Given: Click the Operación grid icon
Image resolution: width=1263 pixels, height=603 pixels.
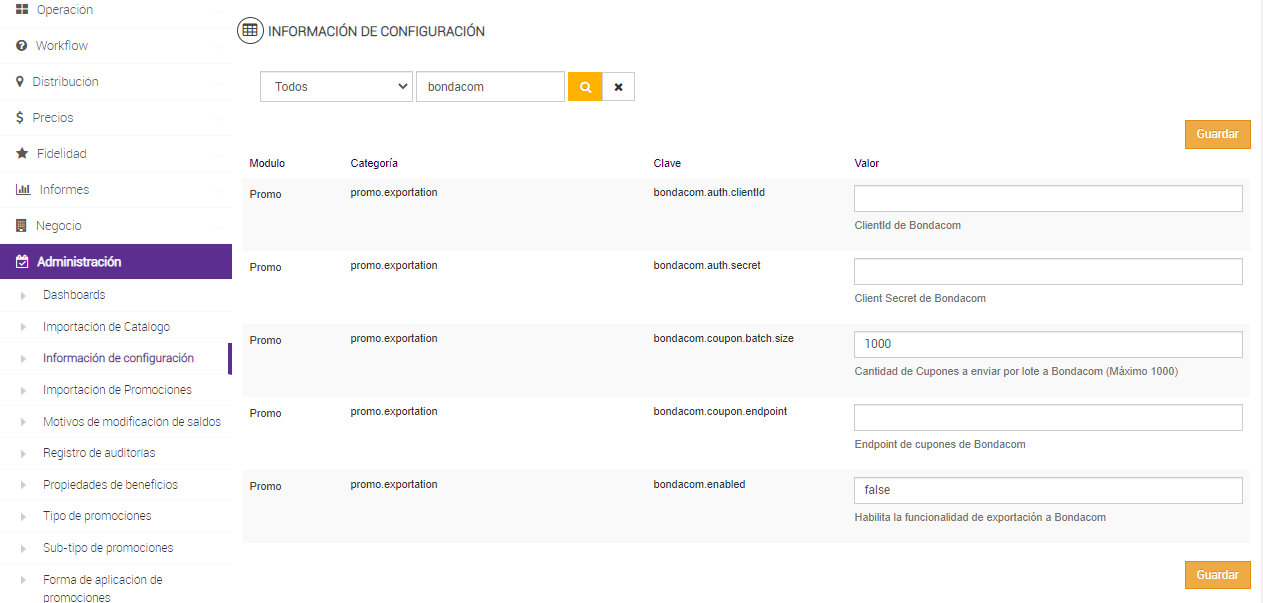Looking at the screenshot, I should pos(21,9).
